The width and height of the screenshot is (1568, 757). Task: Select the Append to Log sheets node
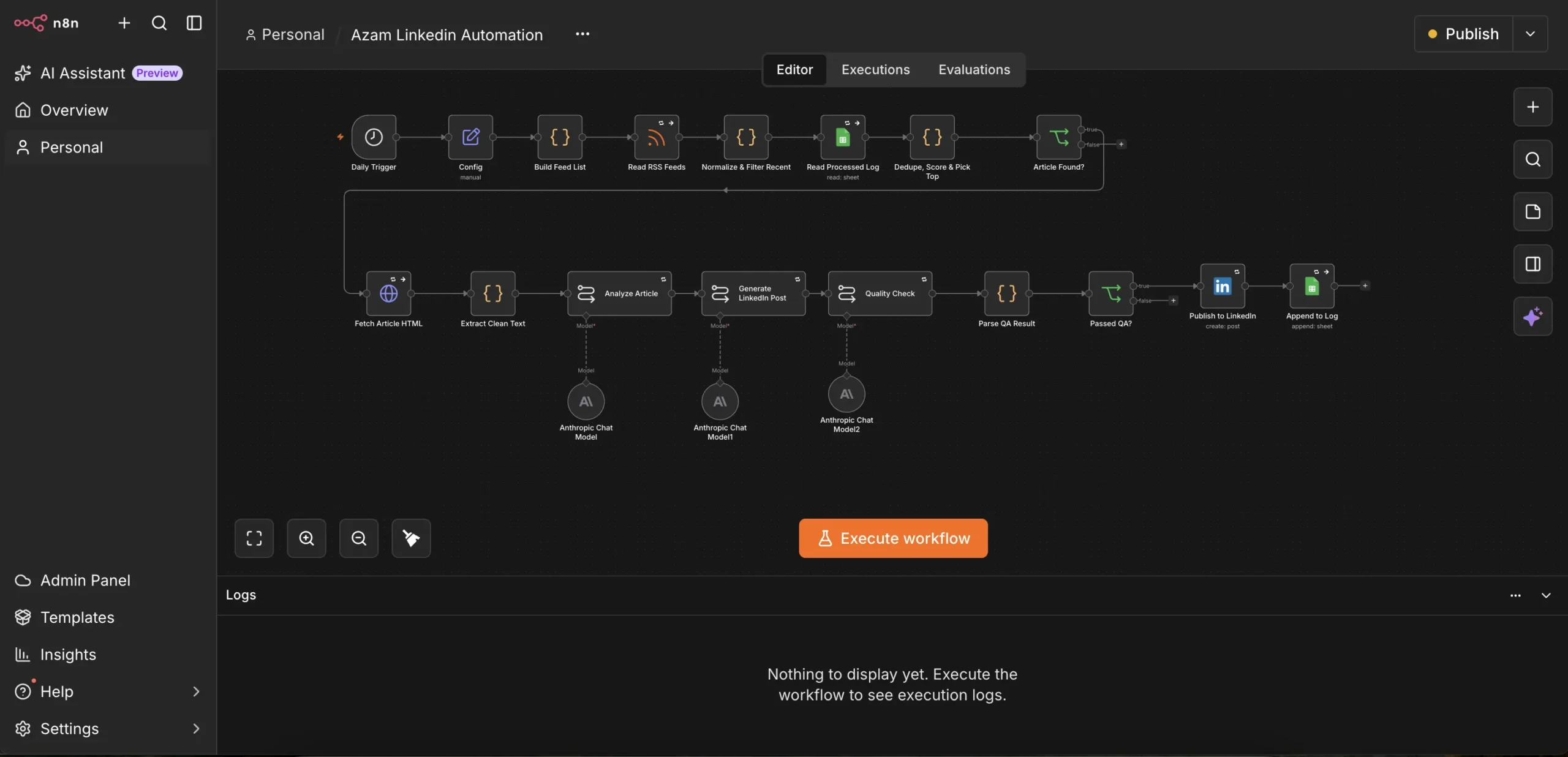[x=1312, y=286]
